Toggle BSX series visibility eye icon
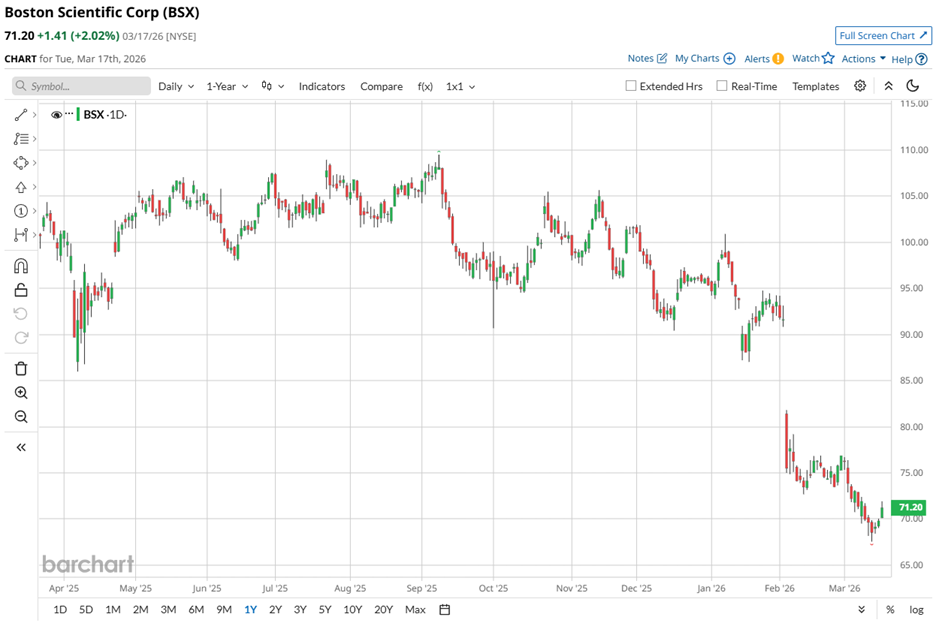This screenshot has width=936, height=626. [54, 114]
